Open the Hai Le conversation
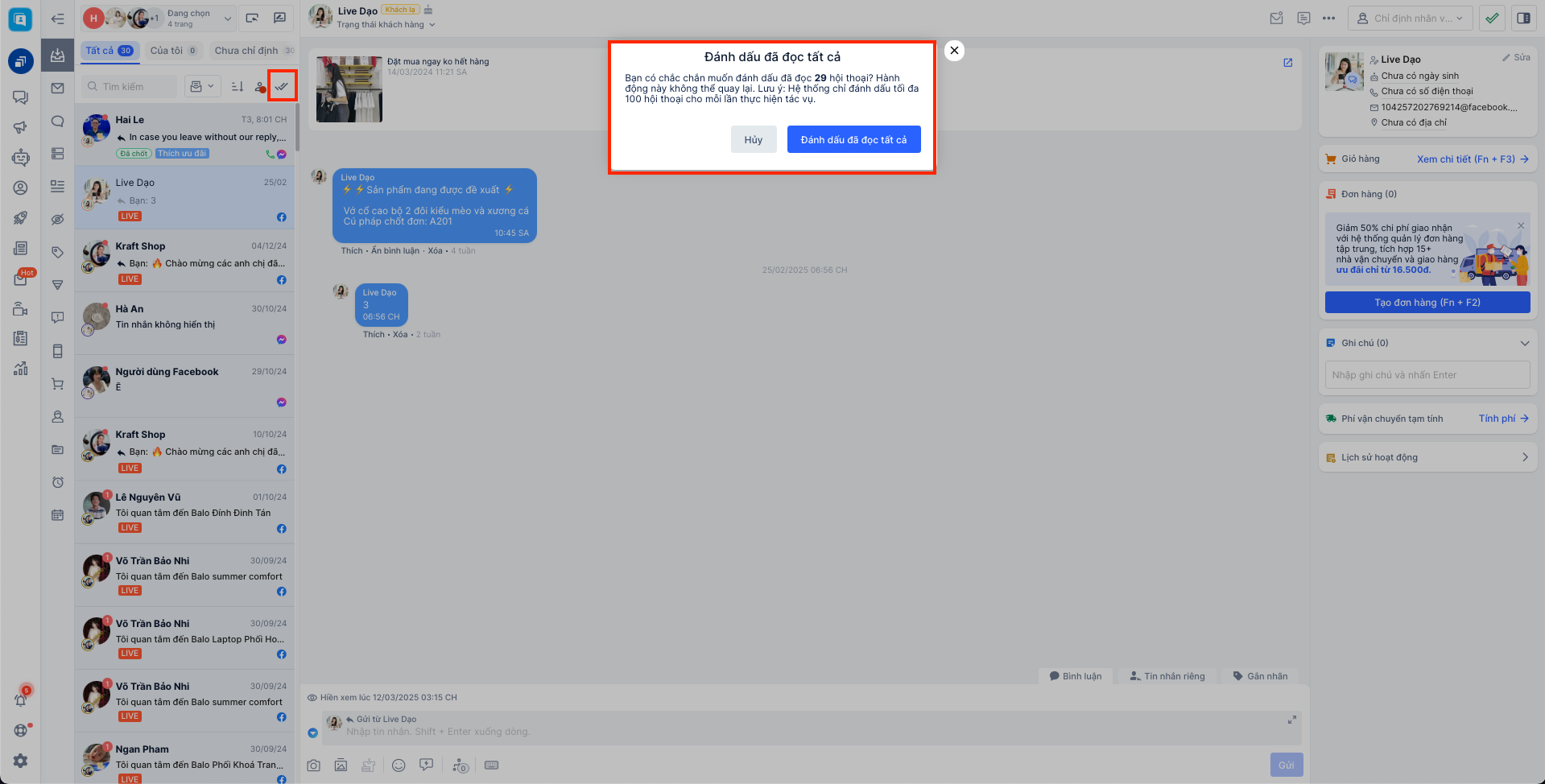1545x784 pixels. pyautogui.click(x=185, y=134)
